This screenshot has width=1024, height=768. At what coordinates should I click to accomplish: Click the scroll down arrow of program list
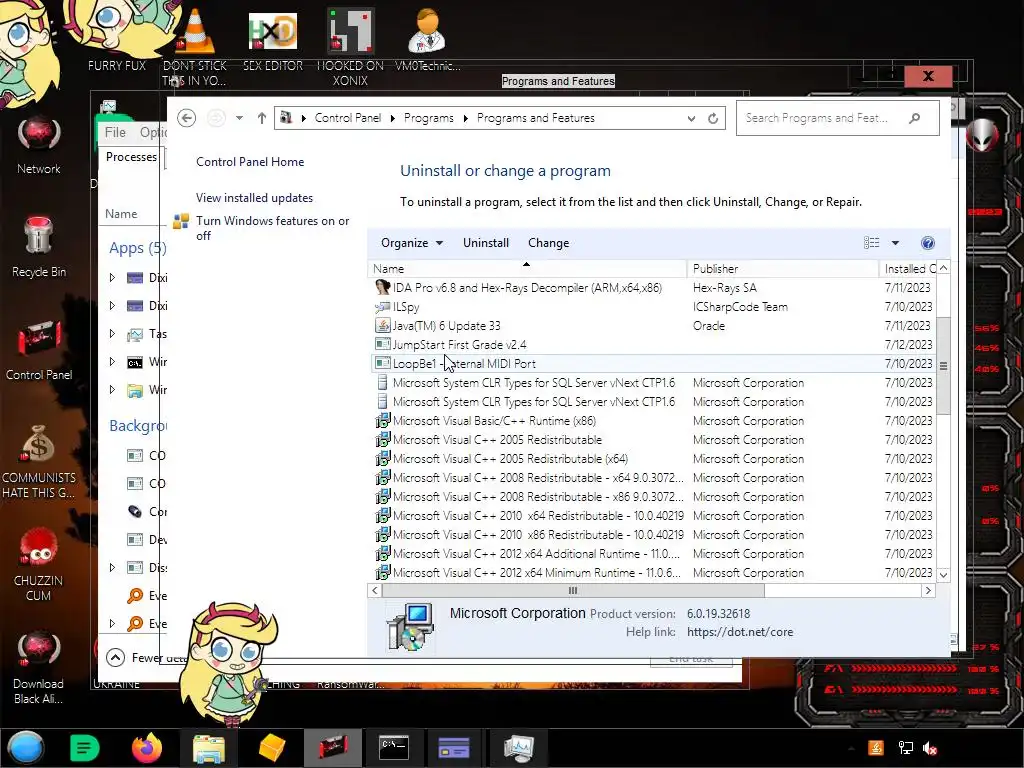[x=943, y=575]
